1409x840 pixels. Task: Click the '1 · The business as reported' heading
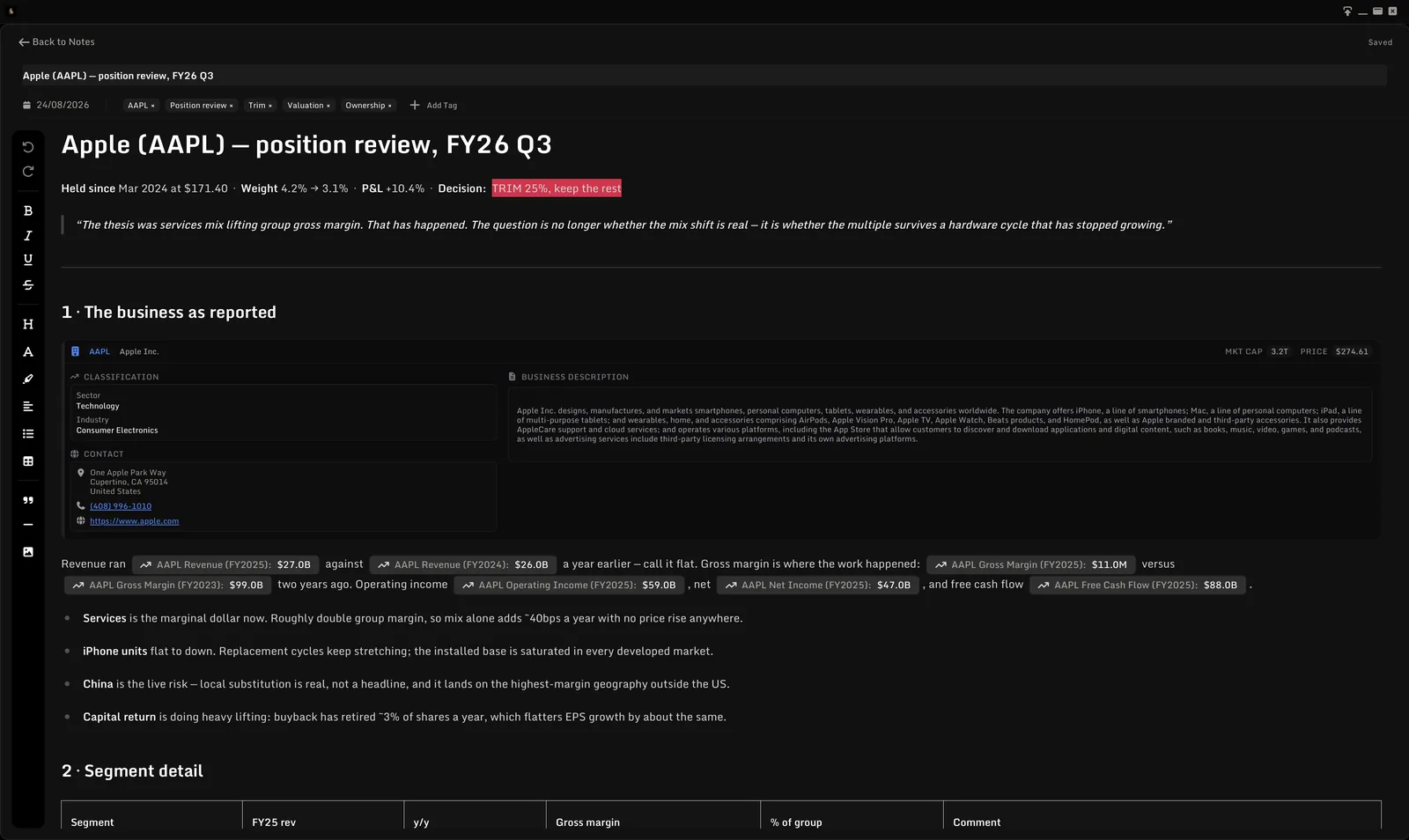point(169,313)
